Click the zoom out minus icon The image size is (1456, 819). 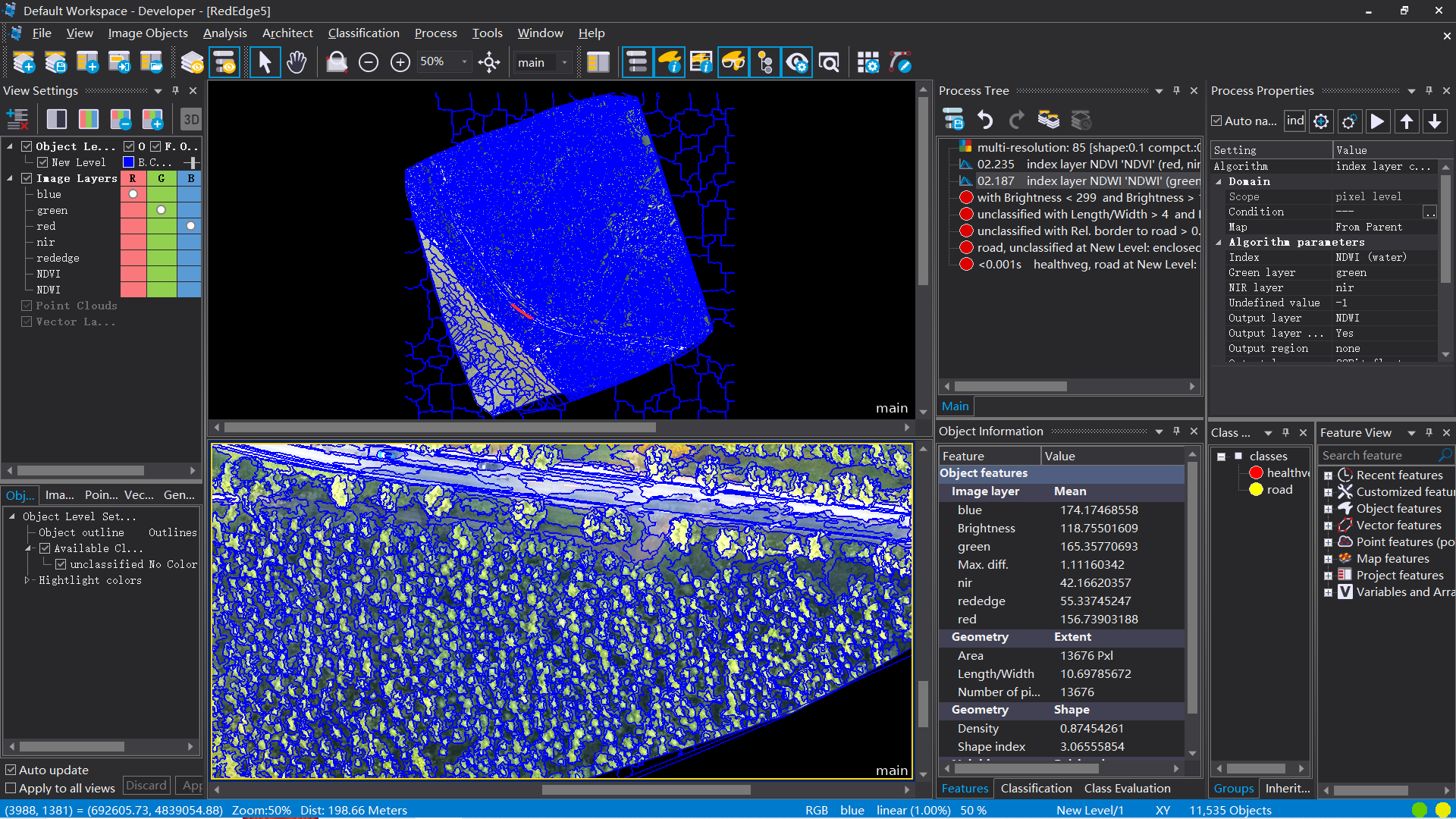(x=369, y=62)
